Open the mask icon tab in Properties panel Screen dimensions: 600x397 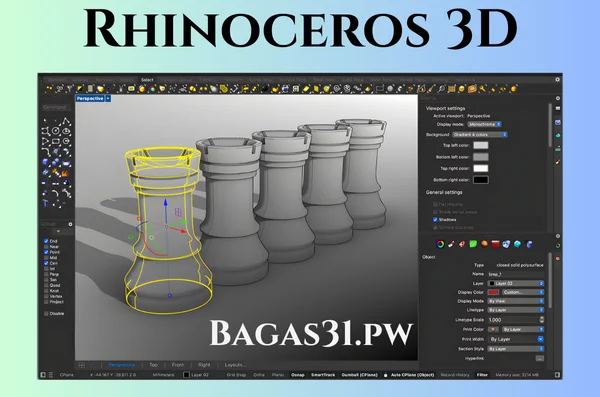click(506, 244)
